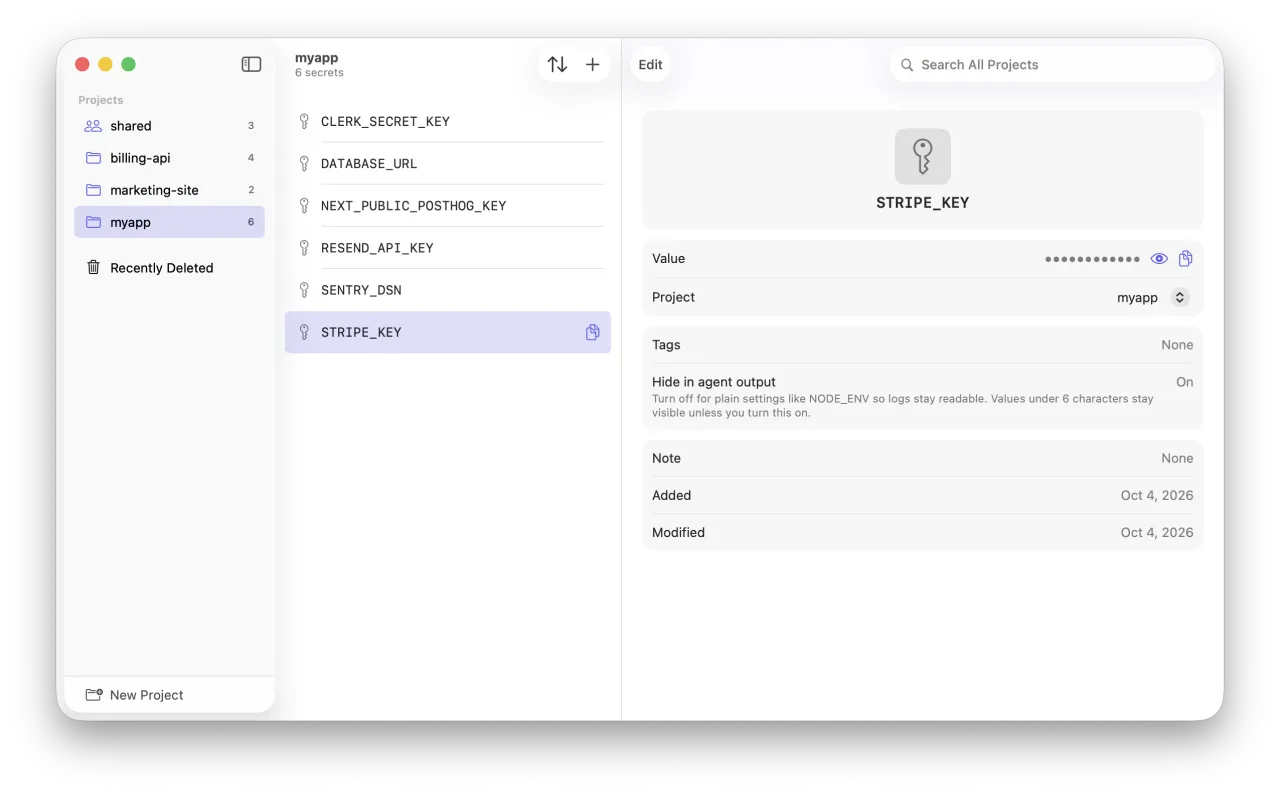This screenshot has height=795, width=1280.
Task: Click the shared project people icon
Action: [93, 126]
